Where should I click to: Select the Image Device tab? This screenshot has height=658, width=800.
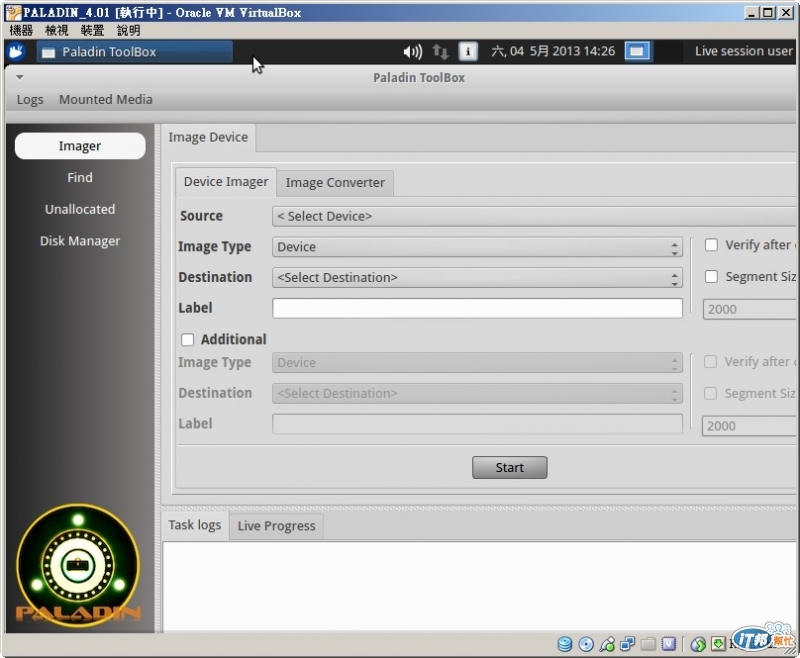coord(208,137)
